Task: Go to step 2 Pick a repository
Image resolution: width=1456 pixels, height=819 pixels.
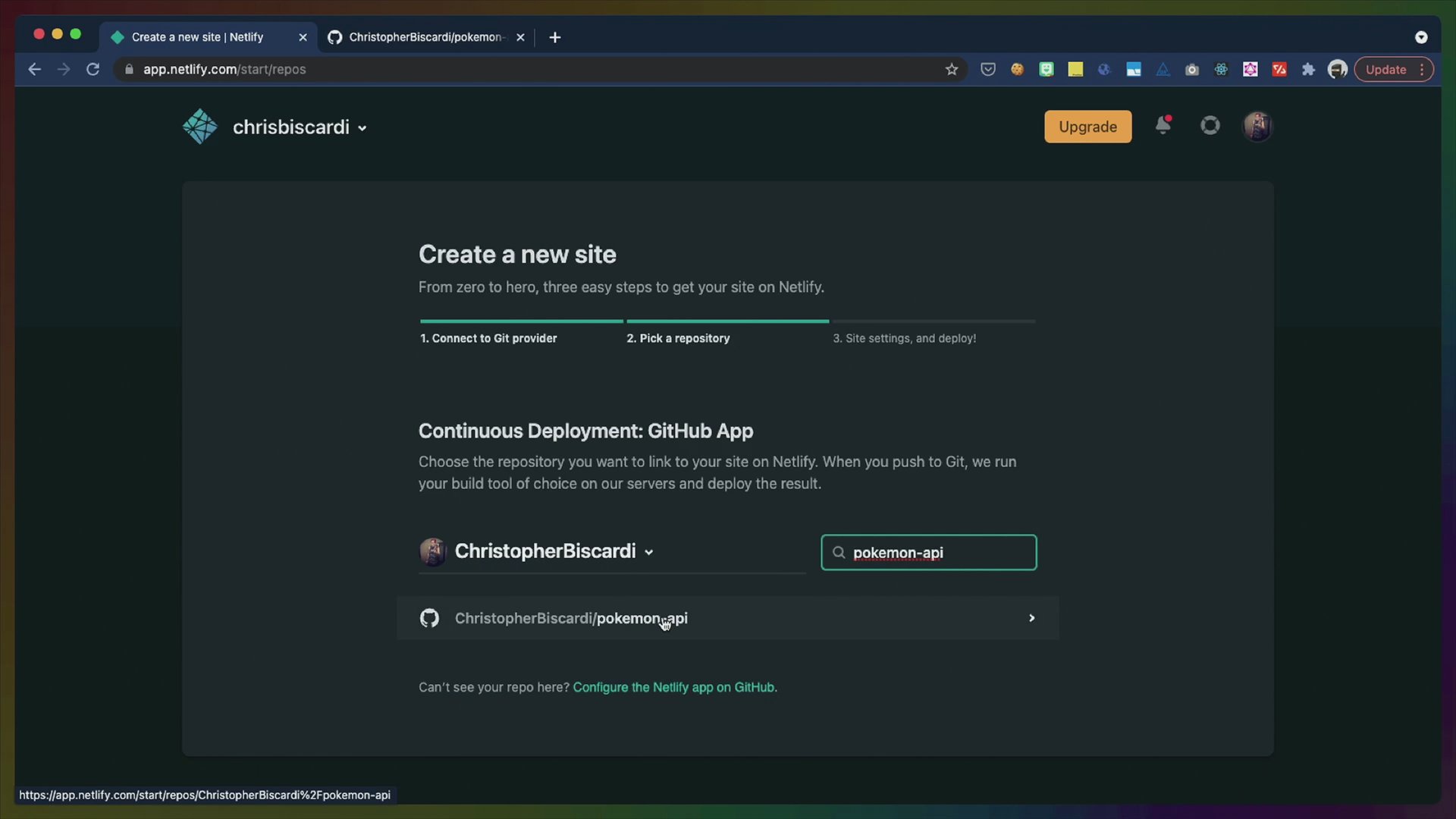Action: (678, 338)
